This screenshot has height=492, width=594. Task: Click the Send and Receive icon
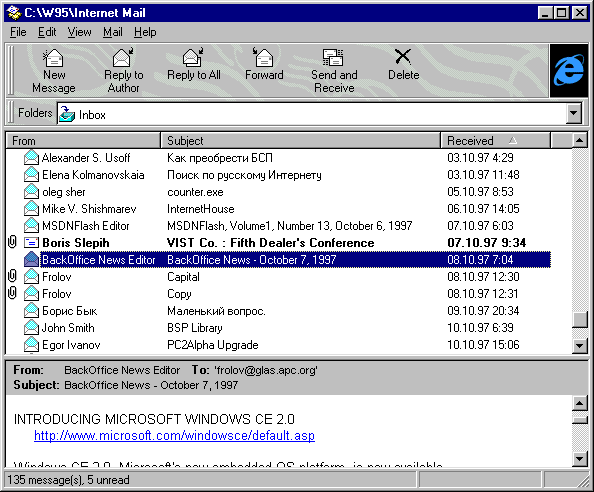[333, 58]
